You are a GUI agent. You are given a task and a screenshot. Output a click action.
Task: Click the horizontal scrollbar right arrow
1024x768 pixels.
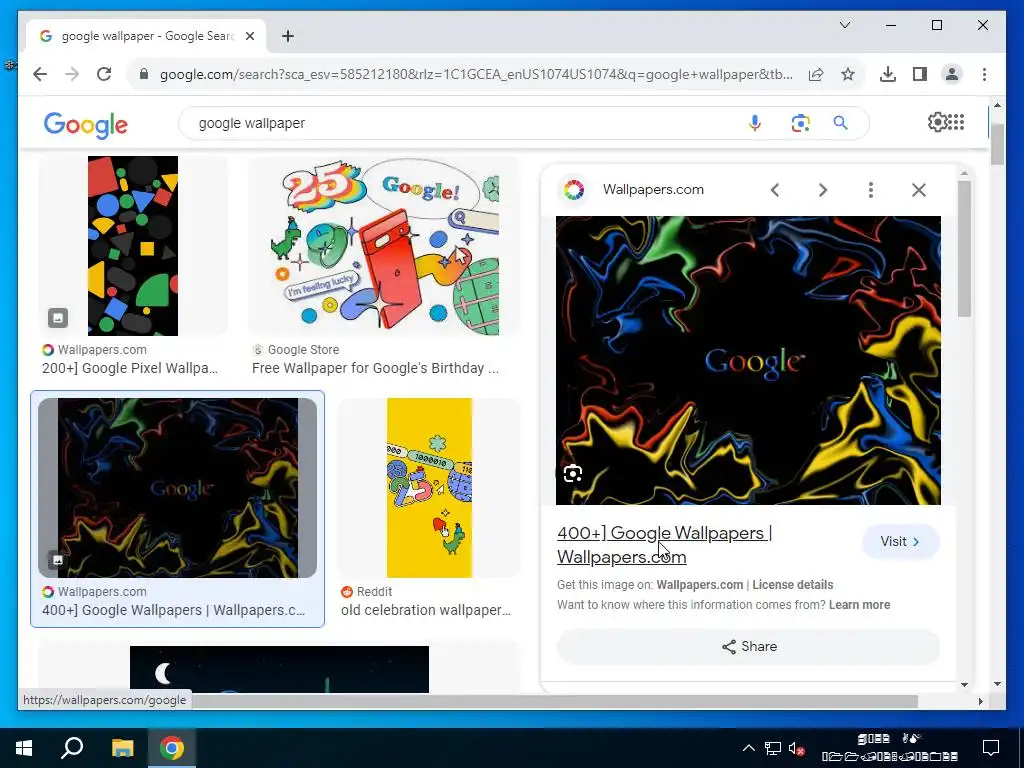[x=980, y=701]
